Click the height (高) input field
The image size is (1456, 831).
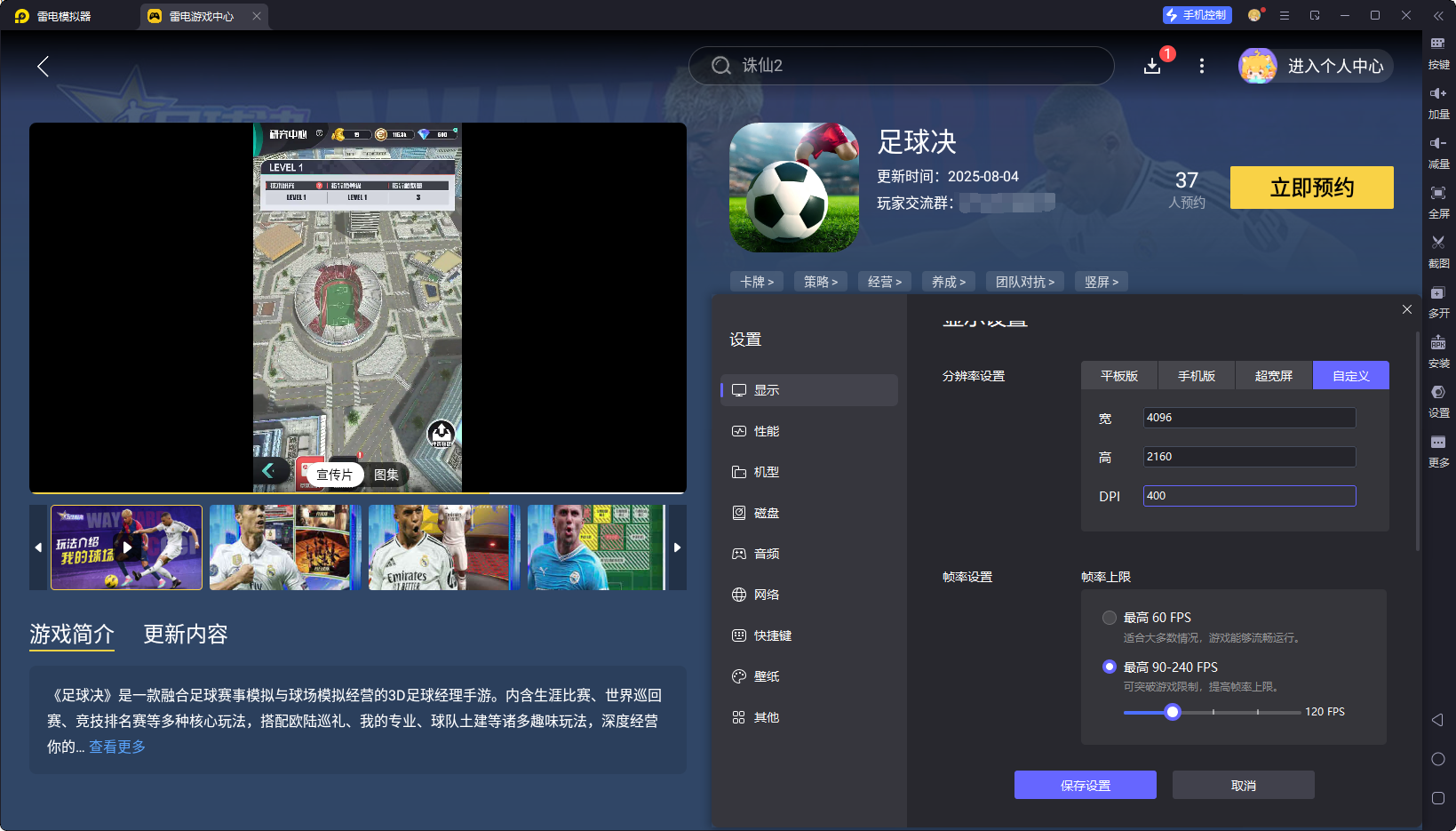point(1249,457)
